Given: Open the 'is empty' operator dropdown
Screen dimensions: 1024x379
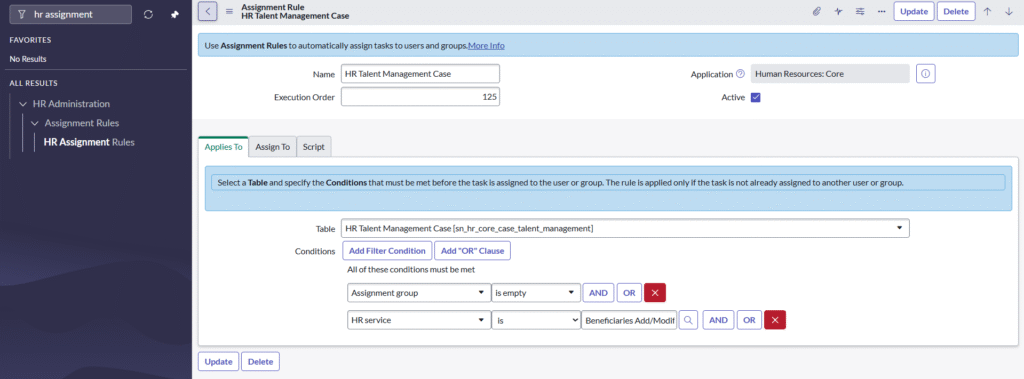Looking at the screenshot, I should [536, 293].
